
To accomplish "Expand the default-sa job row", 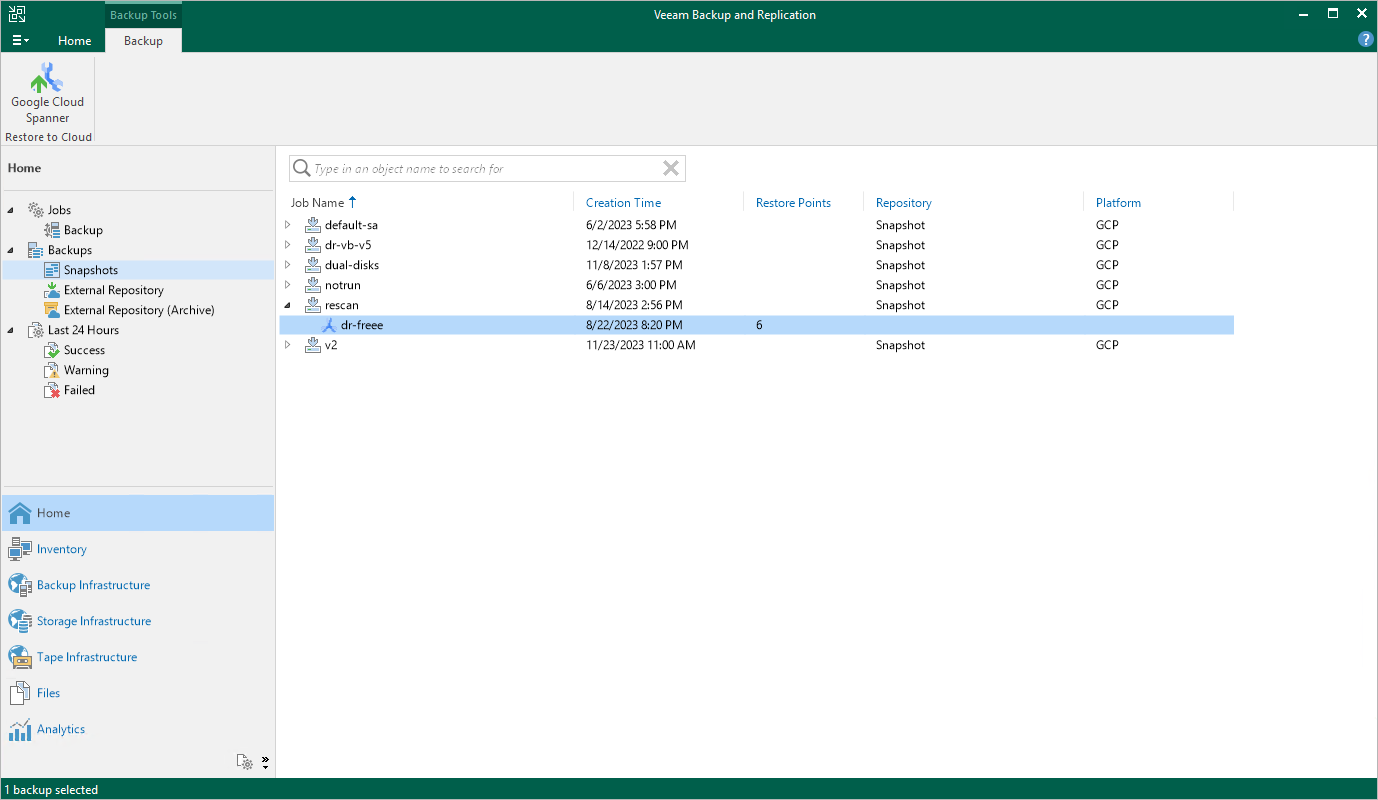I will [288, 225].
